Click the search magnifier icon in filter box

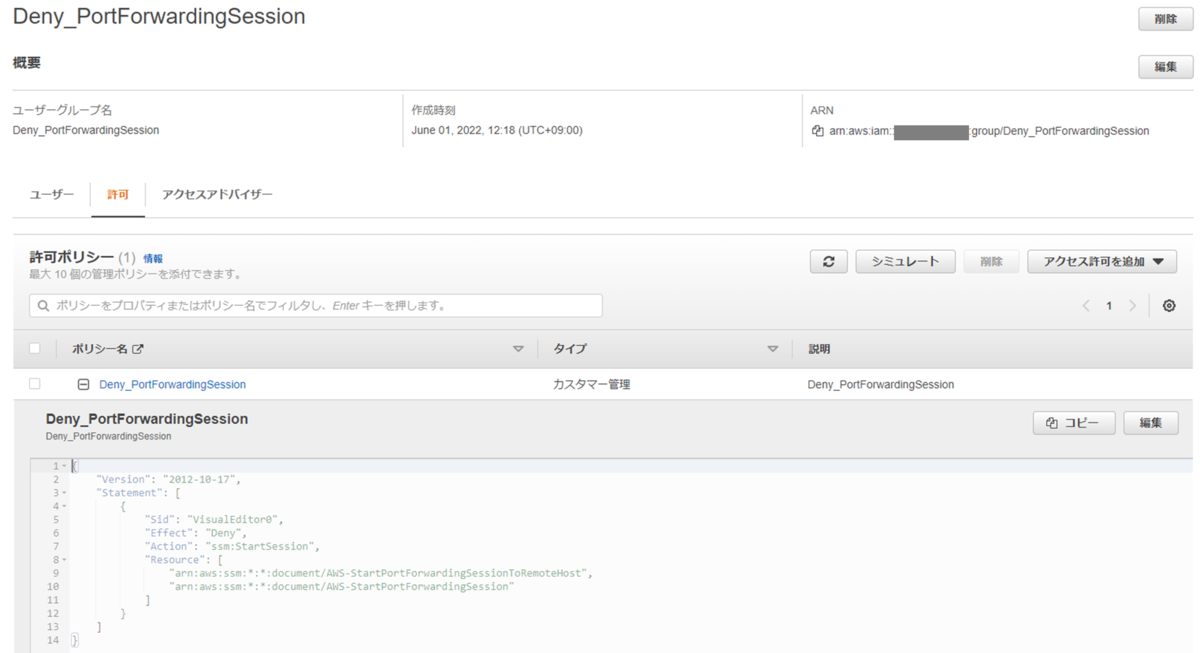pyautogui.click(x=43, y=305)
